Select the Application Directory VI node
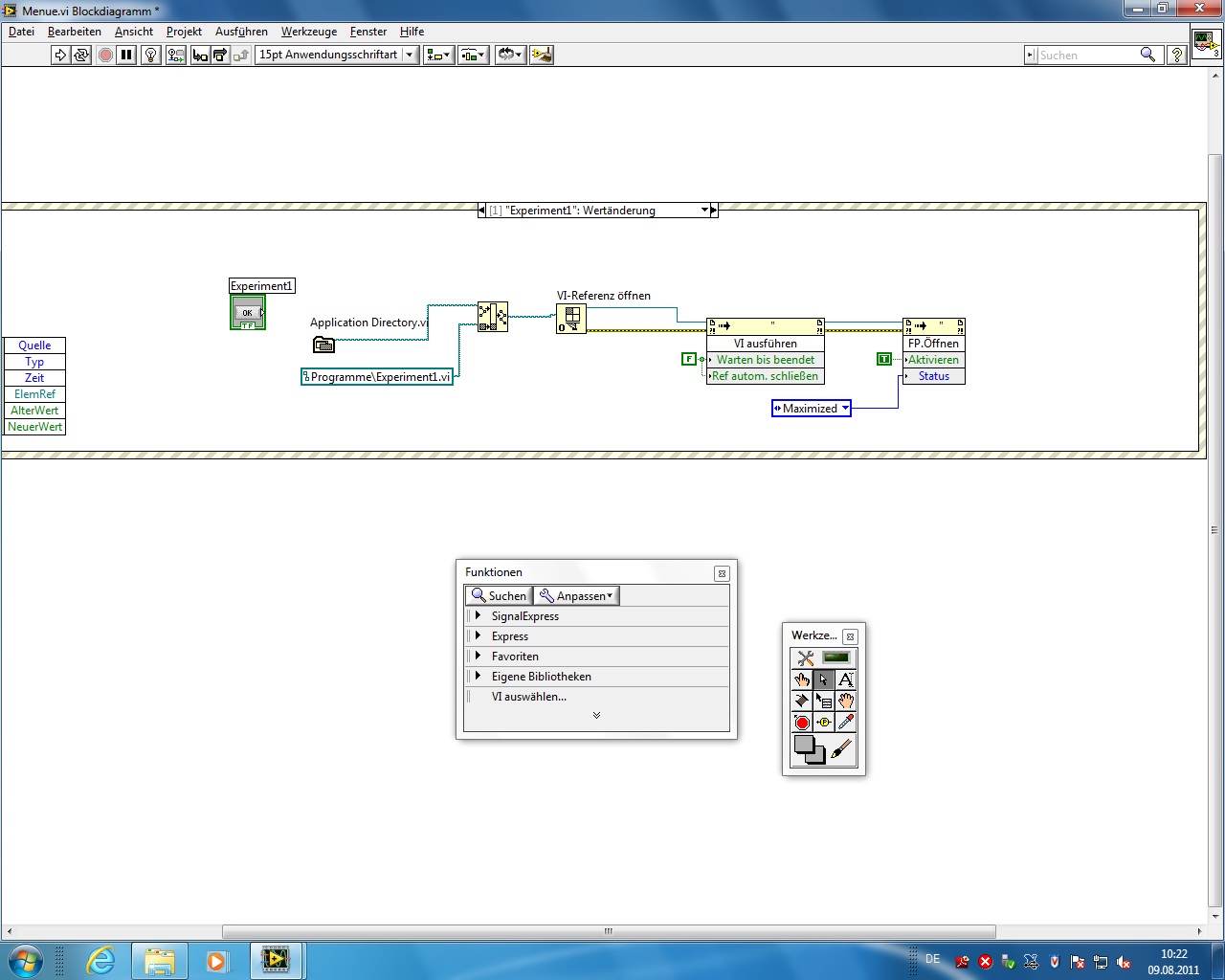 [323, 345]
